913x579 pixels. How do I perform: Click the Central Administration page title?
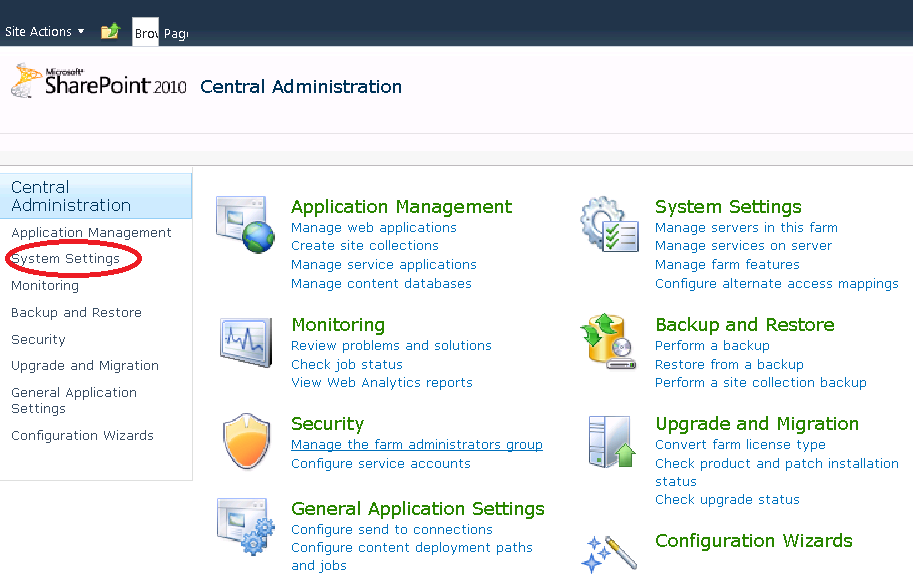301,86
